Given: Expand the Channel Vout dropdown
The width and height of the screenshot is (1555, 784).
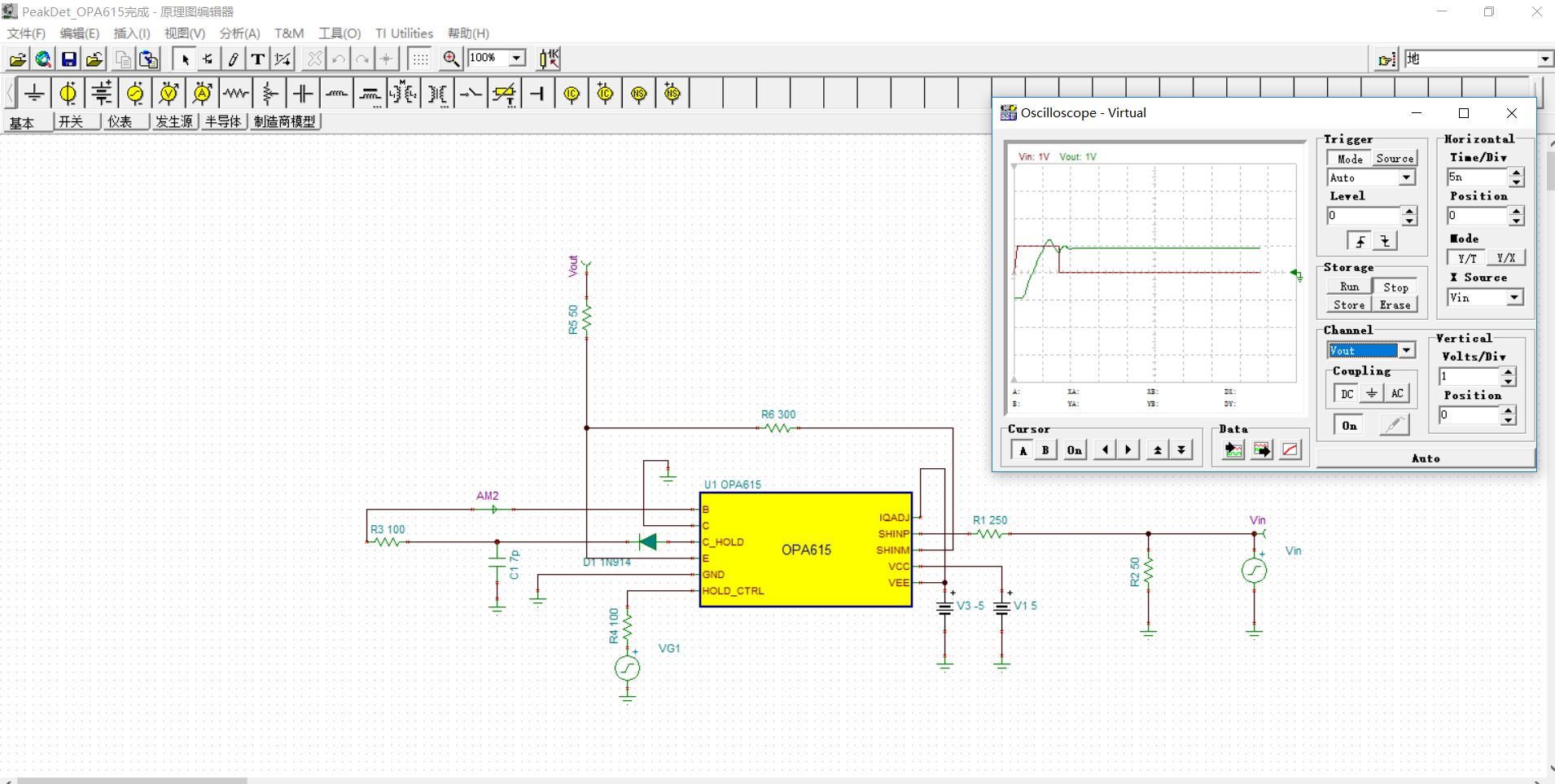Looking at the screenshot, I should pyautogui.click(x=1406, y=351).
